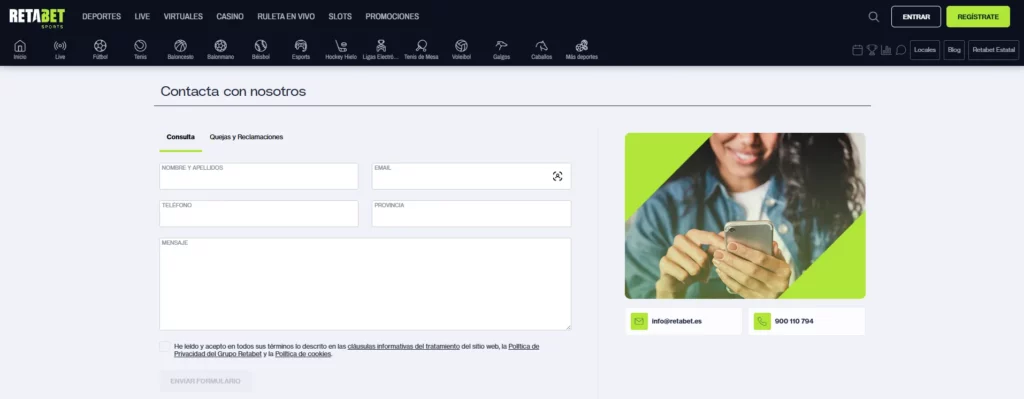This screenshot has width=1024, height=399.
Task: Switch to the Consulta tab
Action: (x=180, y=137)
